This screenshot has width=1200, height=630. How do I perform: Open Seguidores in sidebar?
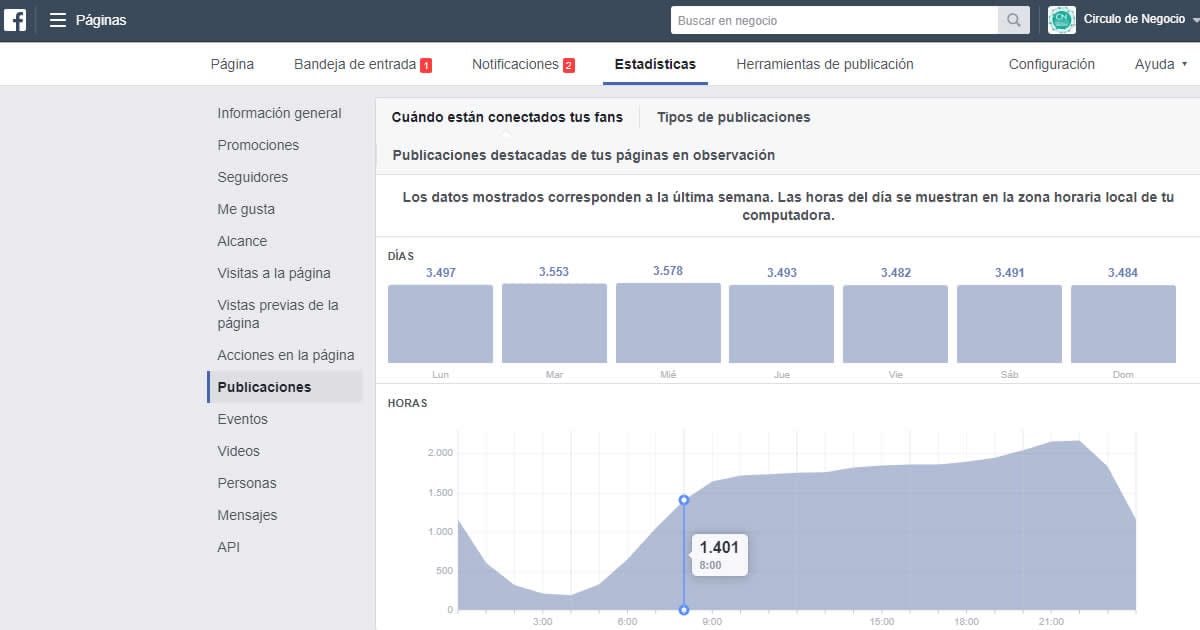[253, 177]
